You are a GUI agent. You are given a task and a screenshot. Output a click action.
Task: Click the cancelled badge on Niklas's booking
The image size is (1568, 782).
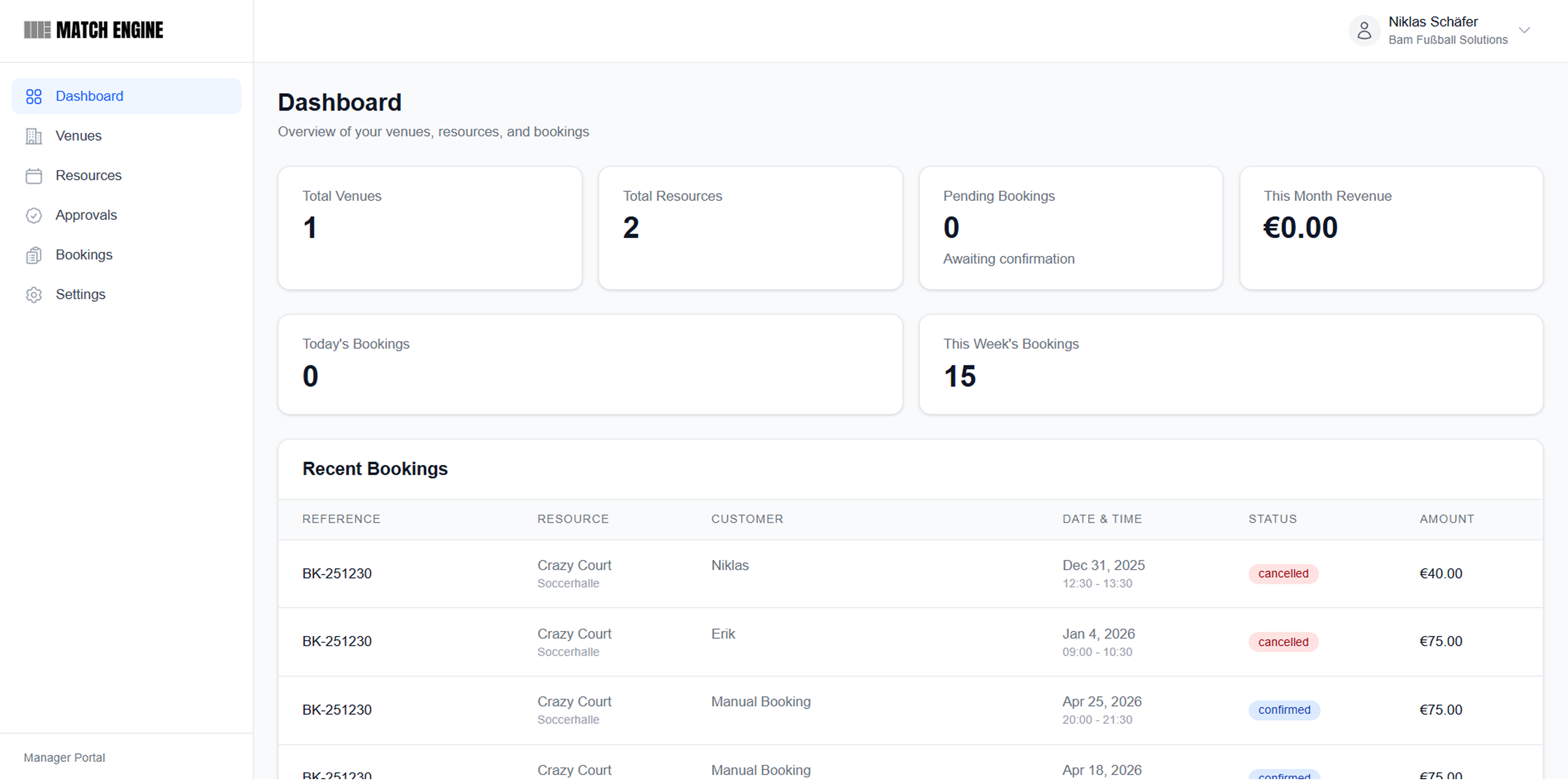click(x=1283, y=572)
